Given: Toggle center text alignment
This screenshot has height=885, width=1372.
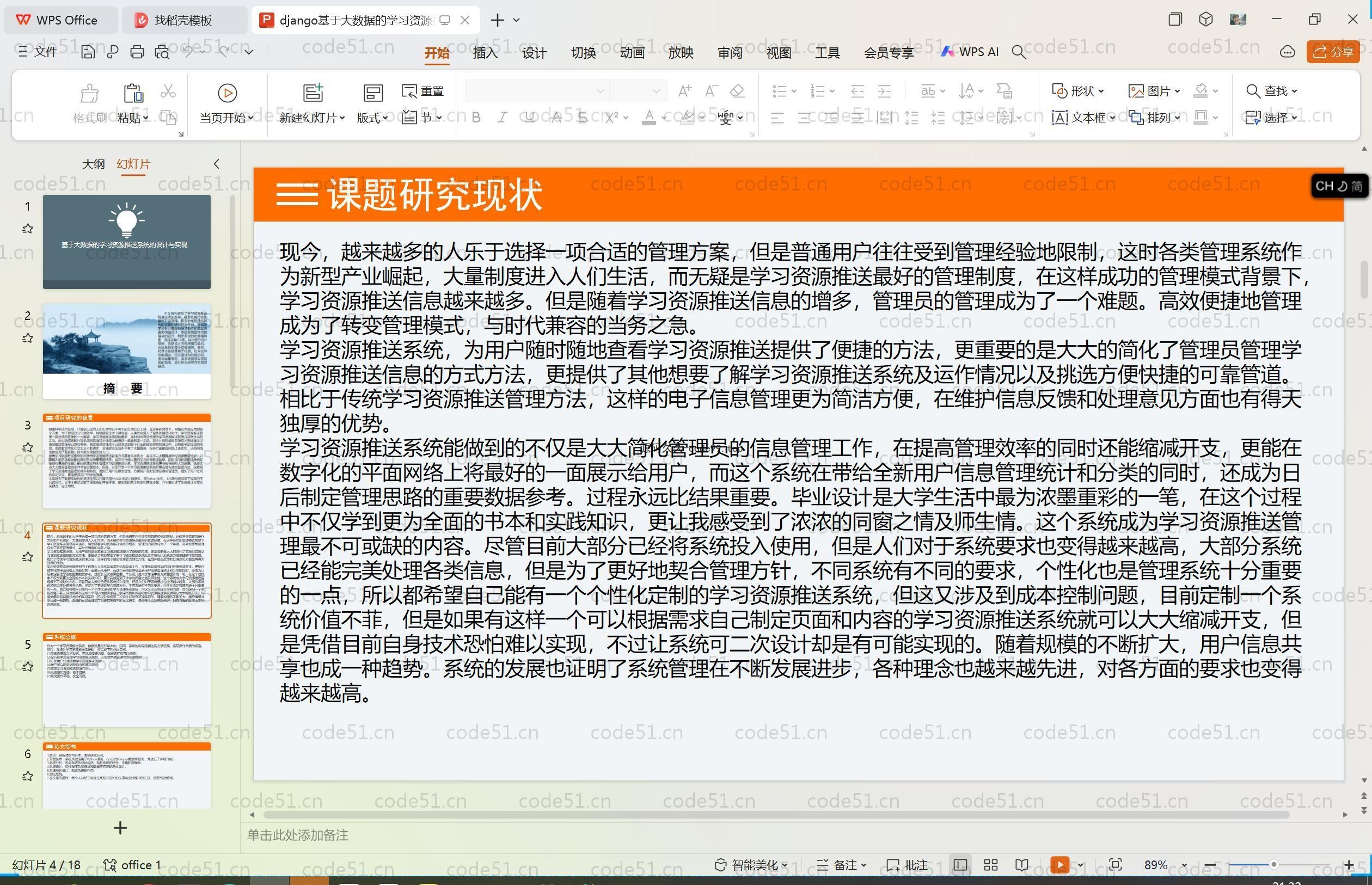Looking at the screenshot, I should coord(804,119).
